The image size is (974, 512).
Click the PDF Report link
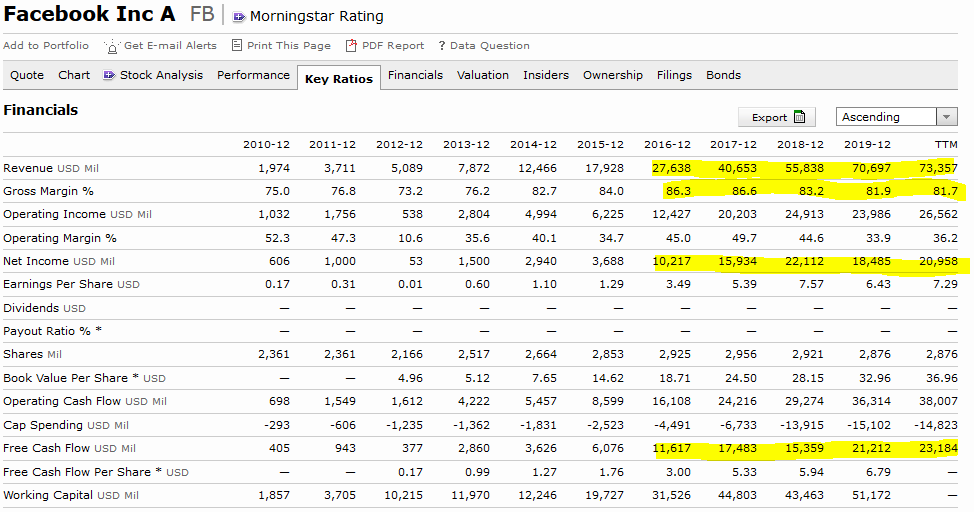(393, 45)
